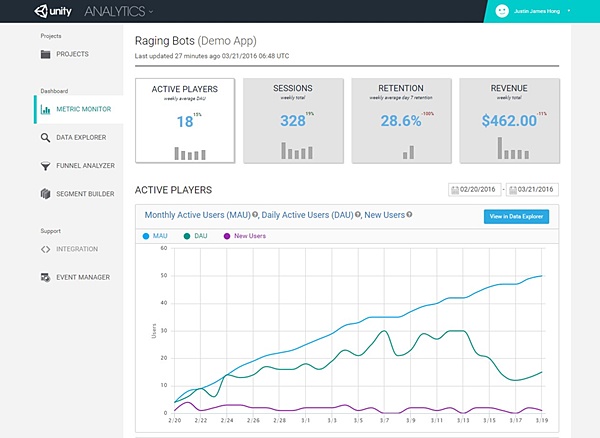Select the ACTIVE PLAYERS metric card
600x438 pixels.
pyautogui.click(x=185, y=121)
